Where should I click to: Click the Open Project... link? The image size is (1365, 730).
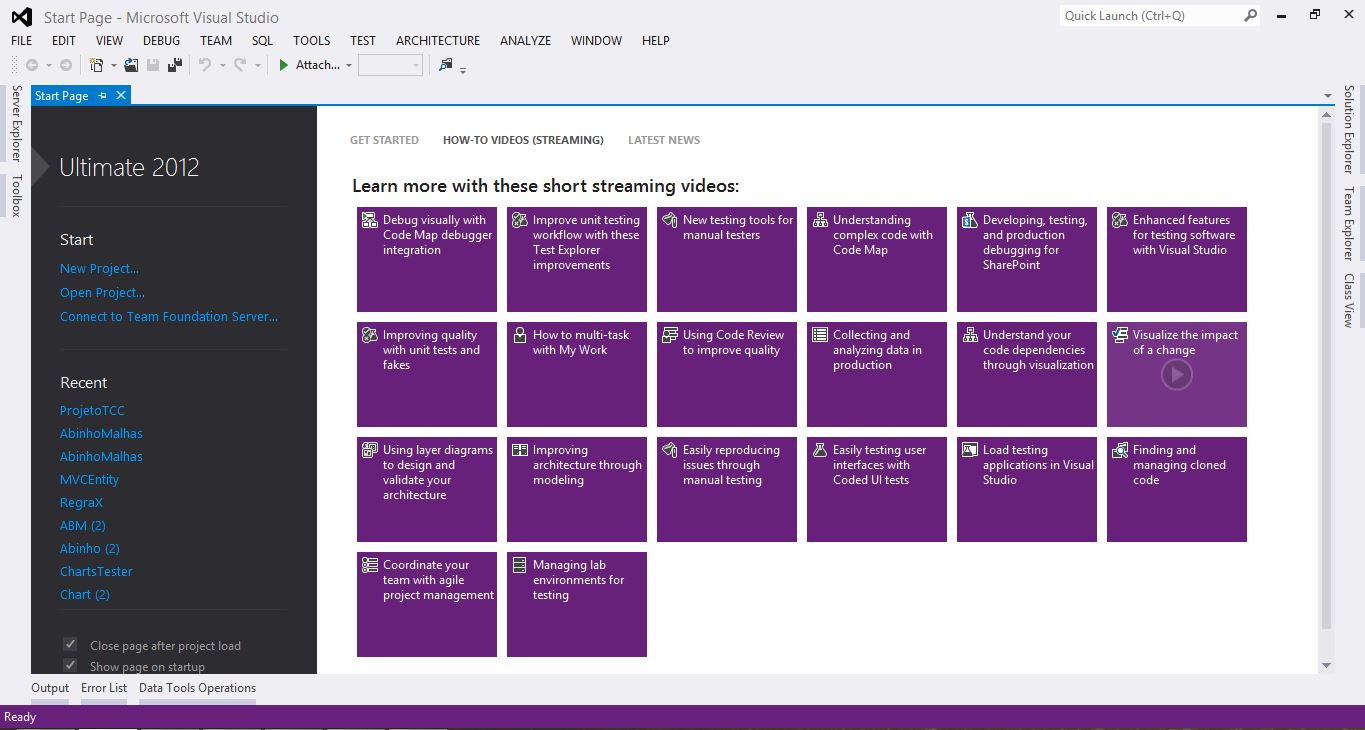[102, 292]
